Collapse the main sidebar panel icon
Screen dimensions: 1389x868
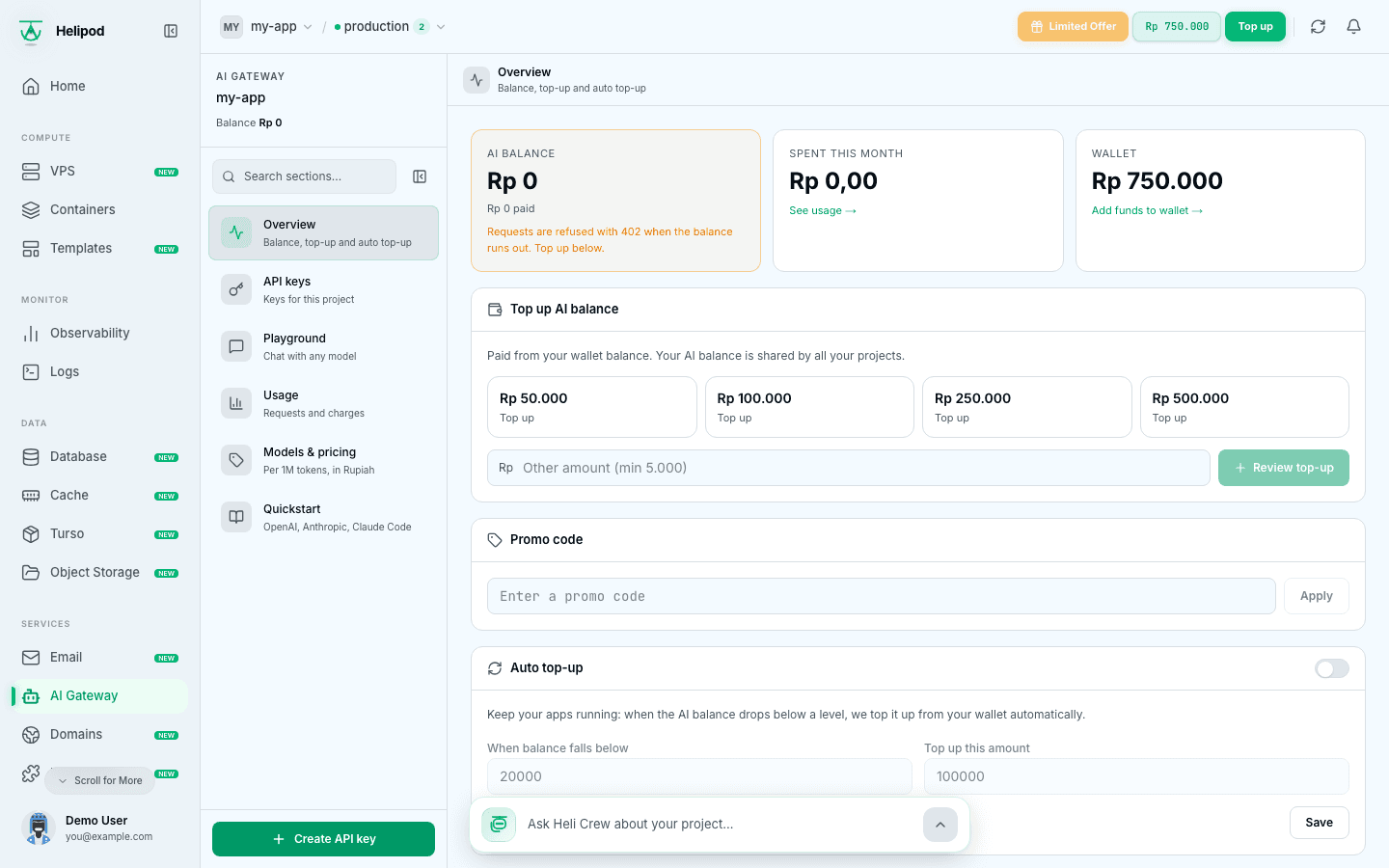171,31
